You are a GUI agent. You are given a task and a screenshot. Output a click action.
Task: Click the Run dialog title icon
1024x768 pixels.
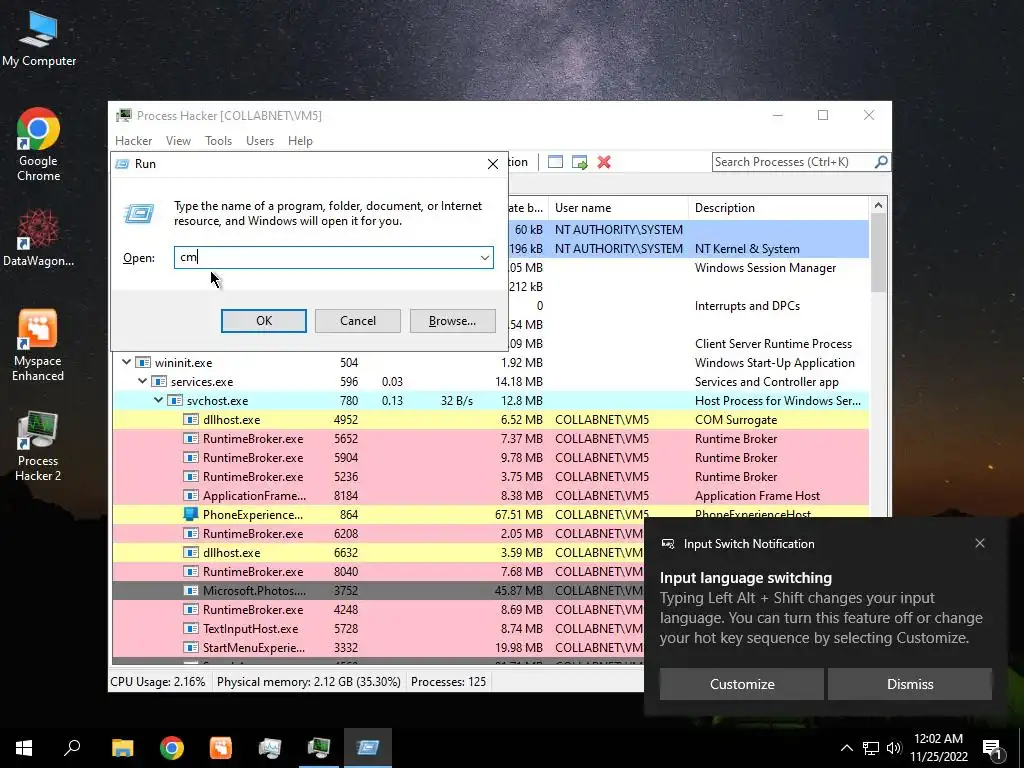point(123,164)
